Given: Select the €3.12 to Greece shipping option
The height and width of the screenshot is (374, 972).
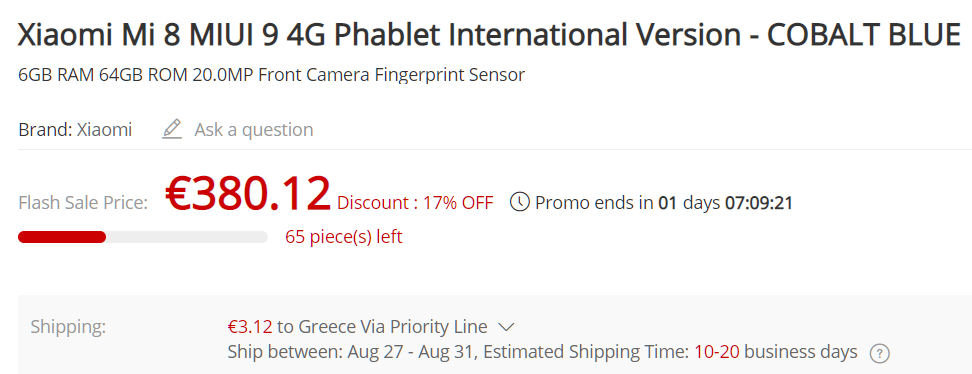Looking at the screenshot, I should tap(357, 326).
